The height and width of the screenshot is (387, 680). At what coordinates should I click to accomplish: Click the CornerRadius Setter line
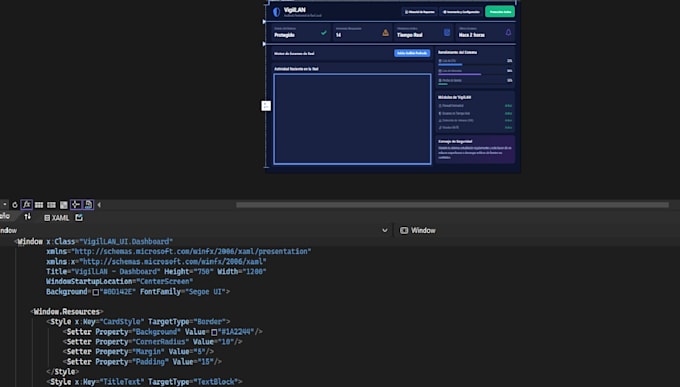pyautogui.click(x=152, y=342)
